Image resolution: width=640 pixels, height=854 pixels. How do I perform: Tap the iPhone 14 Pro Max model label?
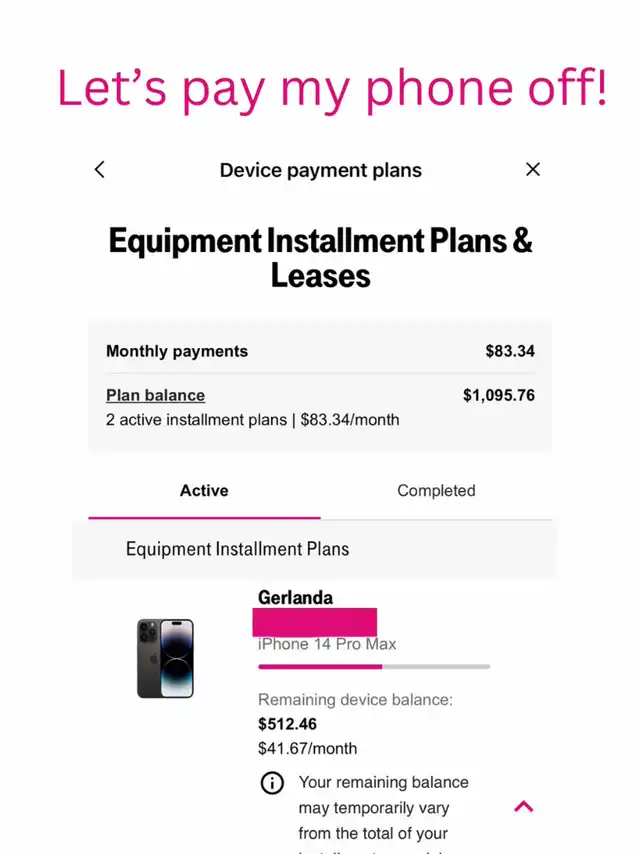coord(327,644)
